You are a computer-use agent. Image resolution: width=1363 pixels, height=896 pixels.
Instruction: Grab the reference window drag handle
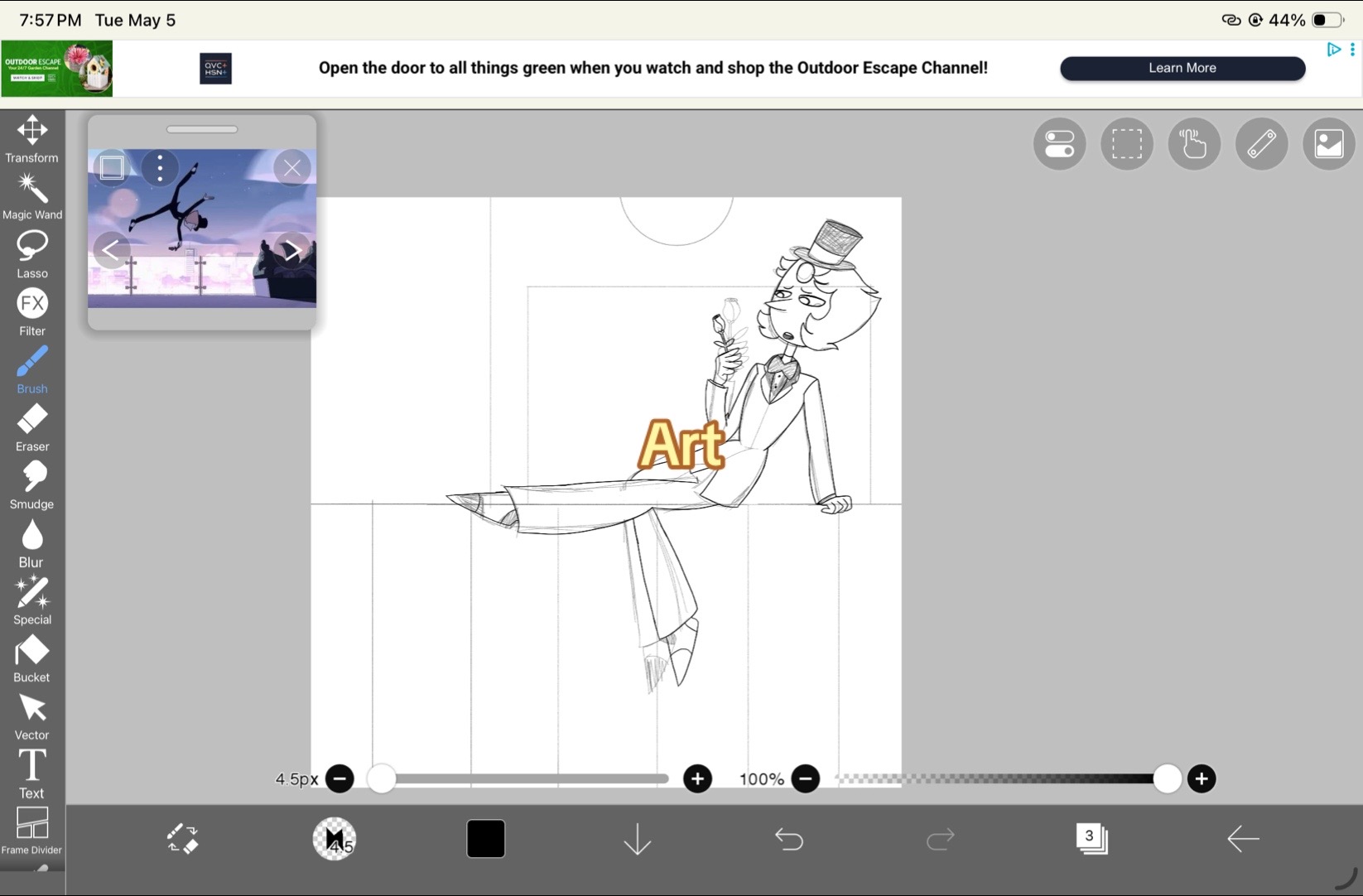(x=201, y=129)
